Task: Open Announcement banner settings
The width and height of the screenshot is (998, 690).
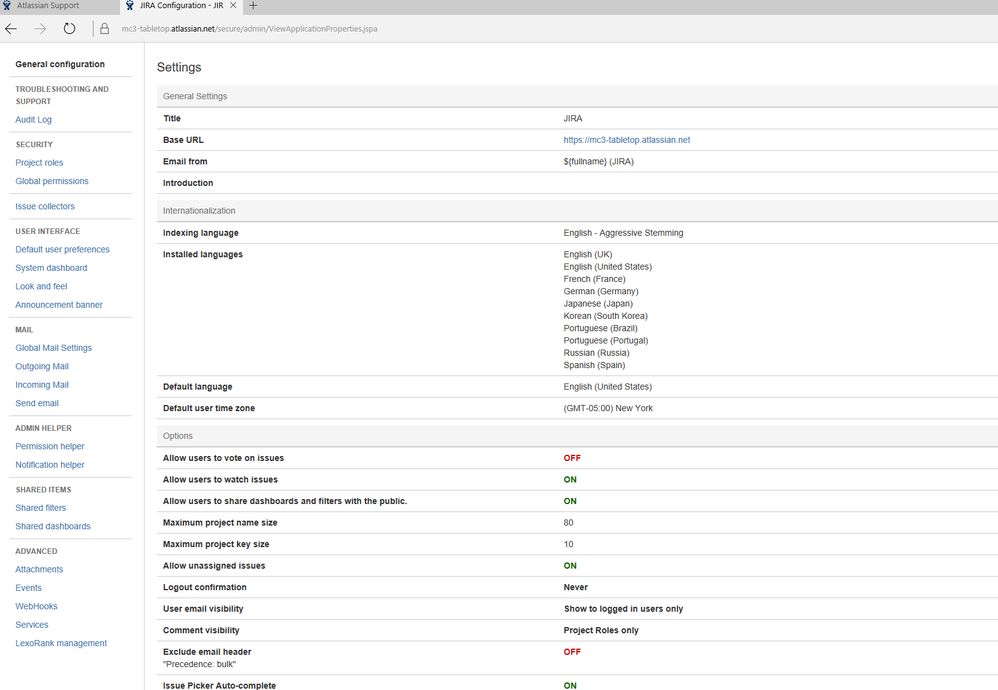Action: 59,305
